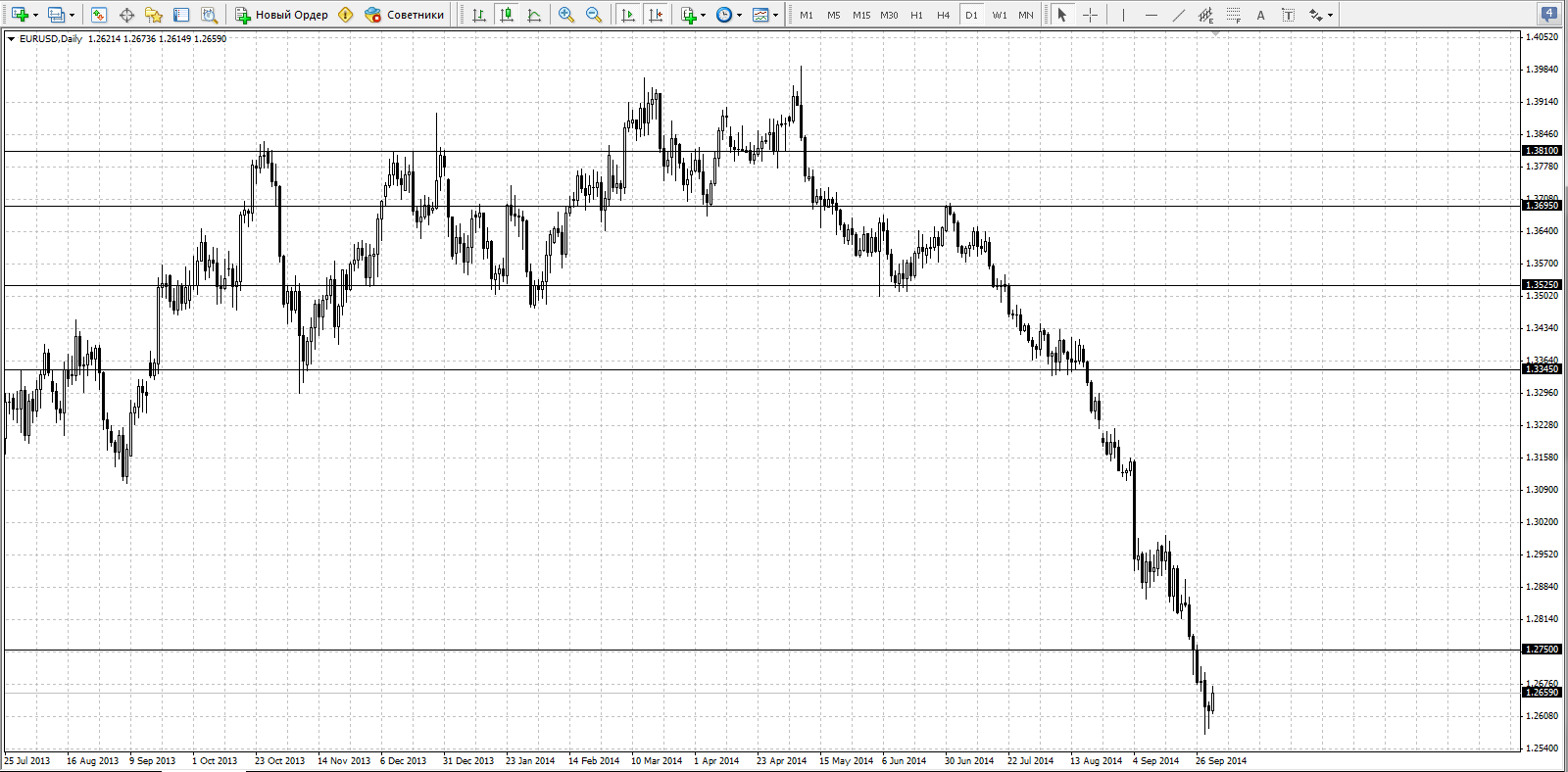Select the M15 timeframe
Screen dimensions: 1568x772
(861, 15)
